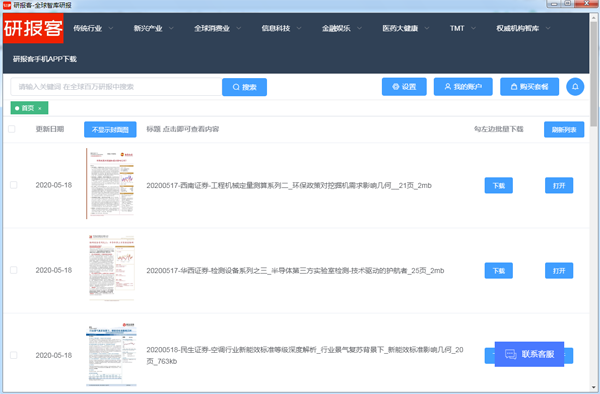Click 购买套餐 purchase button
The width and height of the screenshot is (600, 394).
click(x=529, y=87)
